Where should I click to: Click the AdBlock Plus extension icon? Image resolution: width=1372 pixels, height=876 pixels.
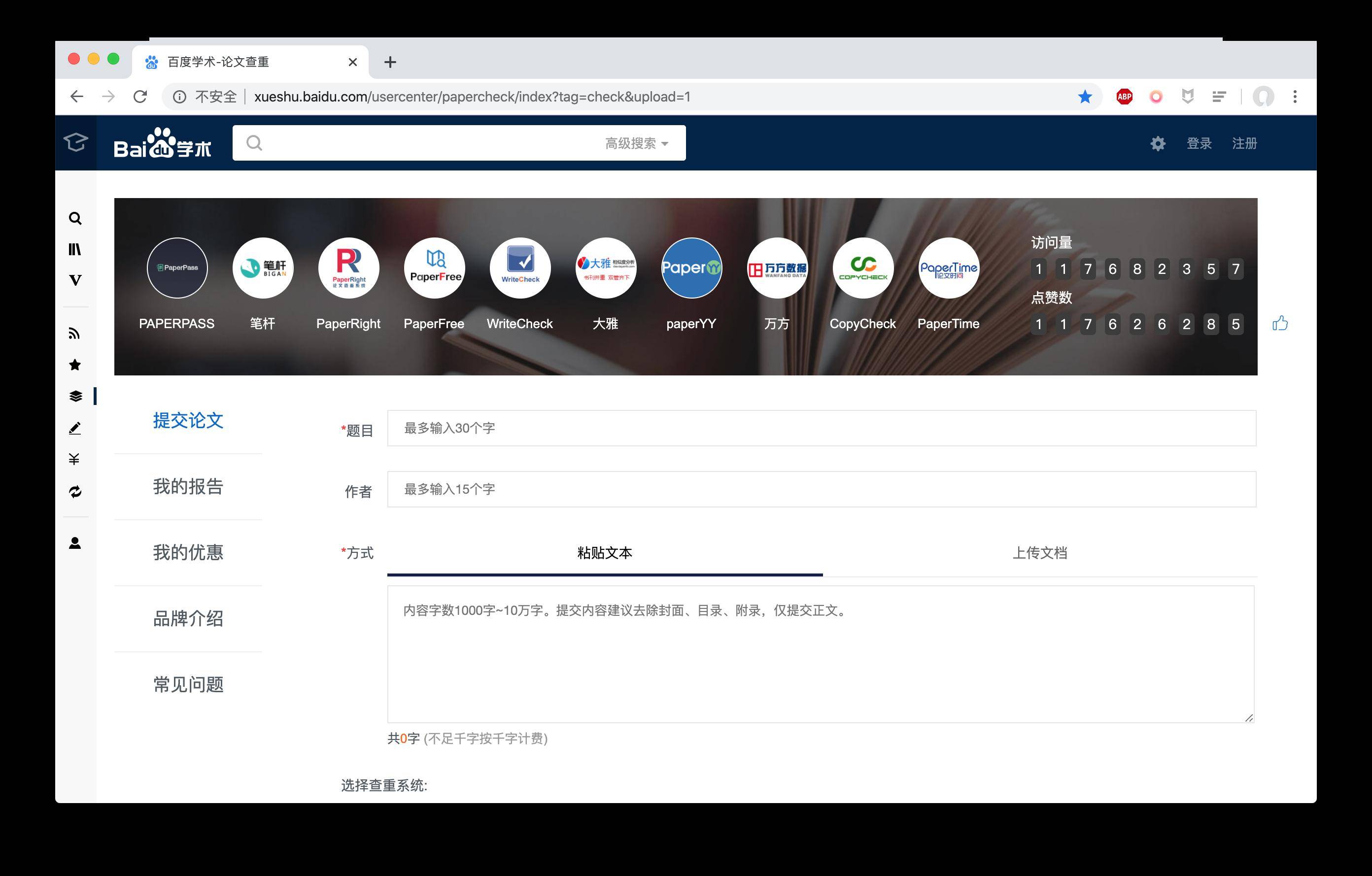pyautogui.click(x=1125, y=97)
